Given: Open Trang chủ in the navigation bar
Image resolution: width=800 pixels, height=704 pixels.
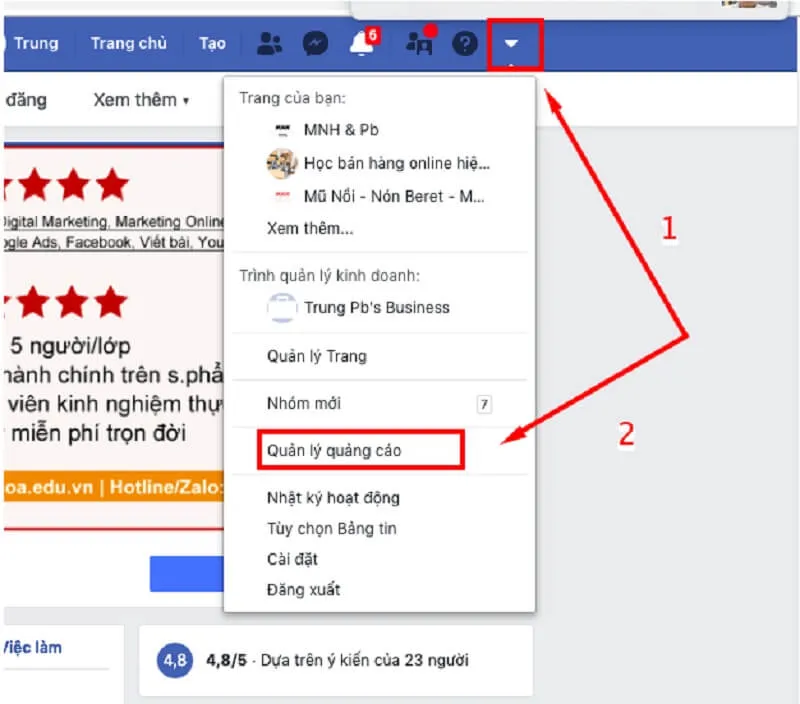Looking at the screenshot, I should pos(128,43).
